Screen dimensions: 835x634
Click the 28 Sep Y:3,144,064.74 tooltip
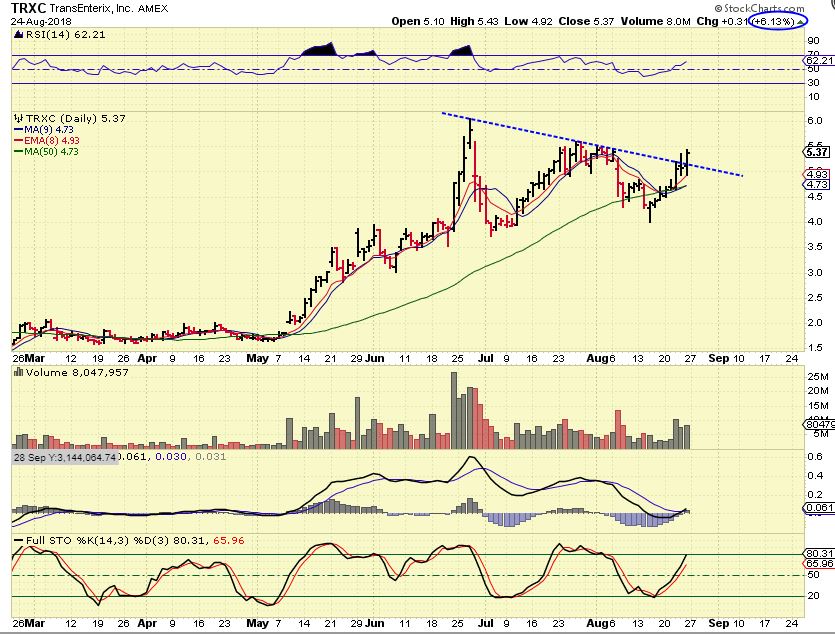tap(65, 457)
